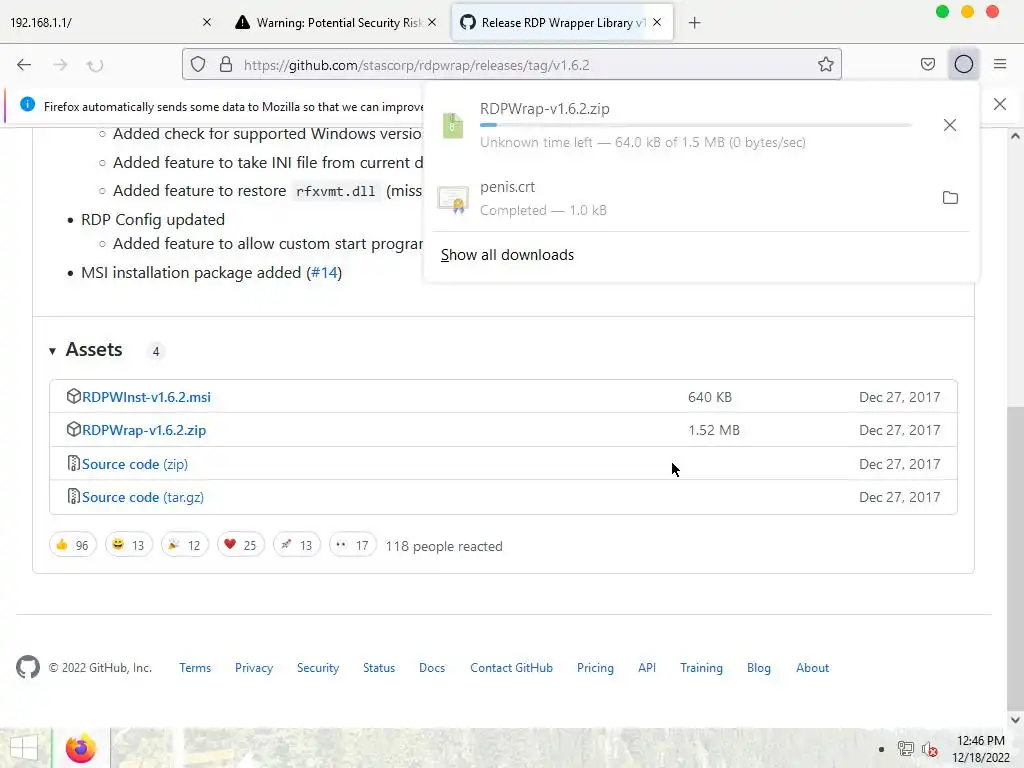The width and height of the screenshot is (1024, 768).
Task: Close the Release RDP Wrapper tab
Action: coord(657,22)
